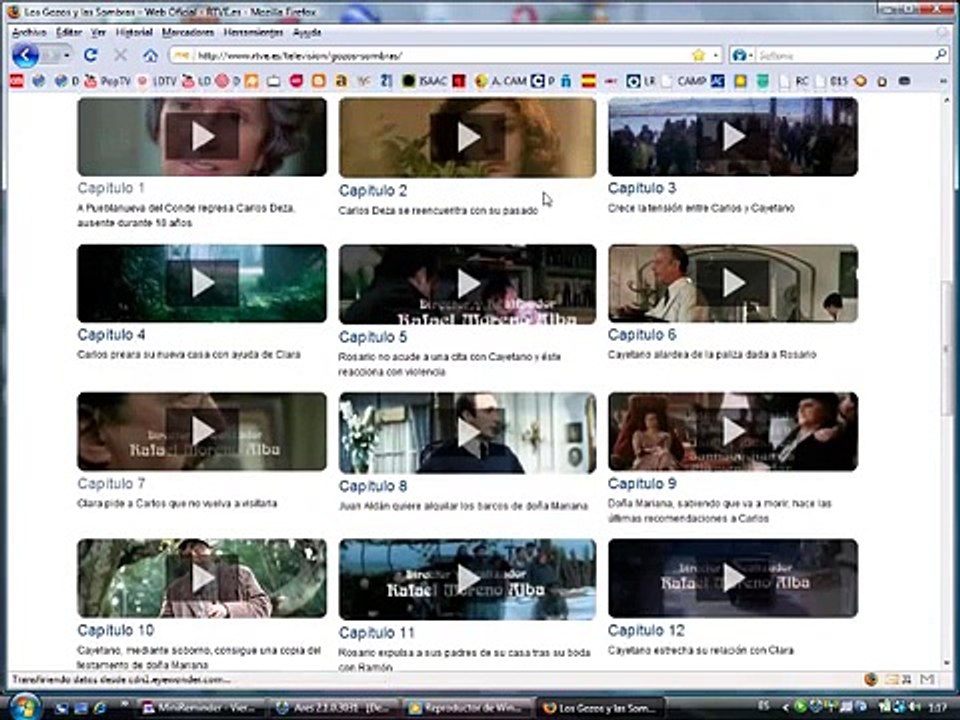This screenshot has height=720, width=960.
Task: Open the Capitulo 1 link
Action: pos(111,188)
